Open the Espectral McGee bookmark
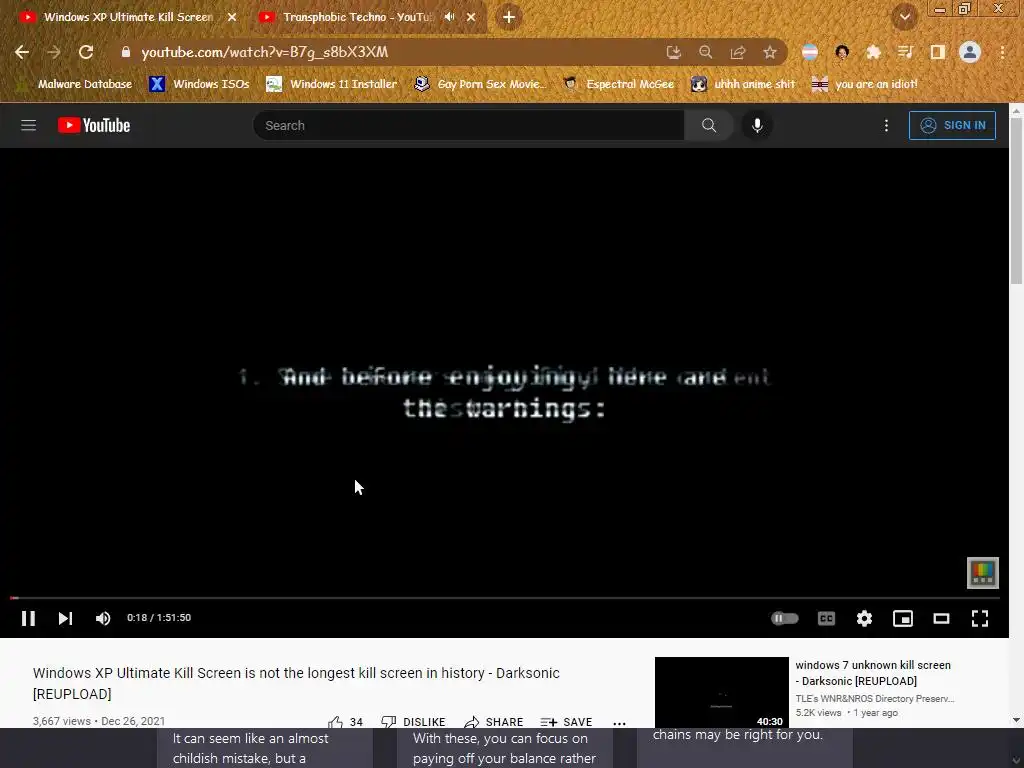 (618, 84)
